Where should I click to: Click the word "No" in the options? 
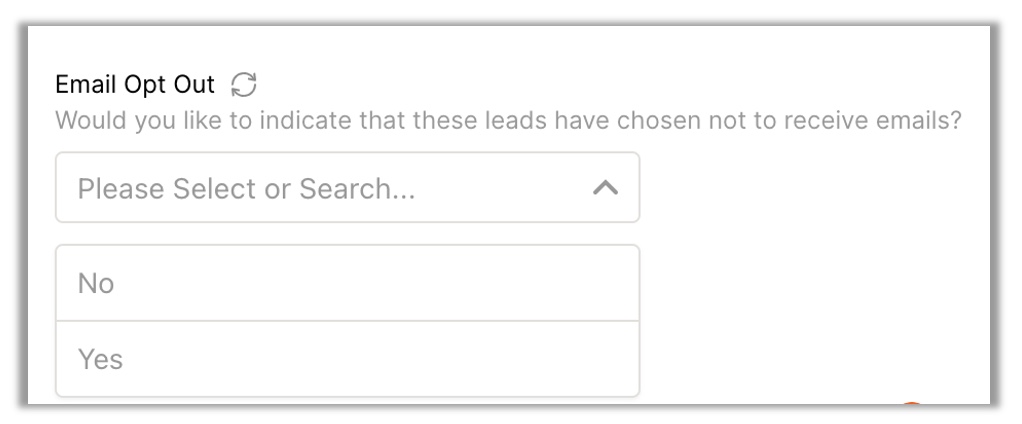pyautogui.click(x=96, y=284)
